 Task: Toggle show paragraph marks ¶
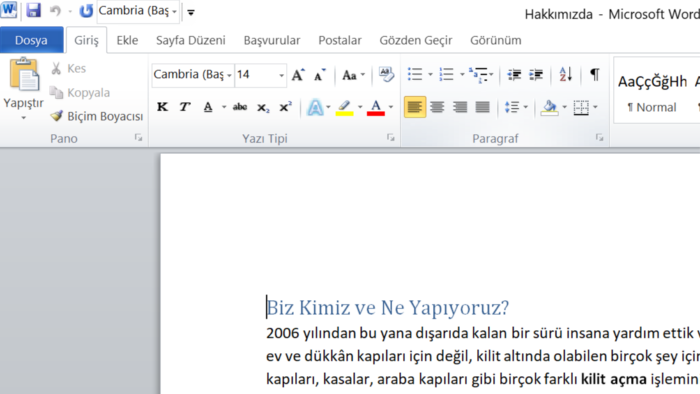coord(595,75)
